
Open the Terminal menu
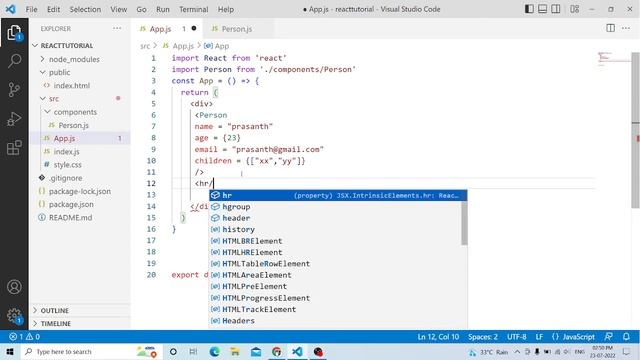coord(193,9)
